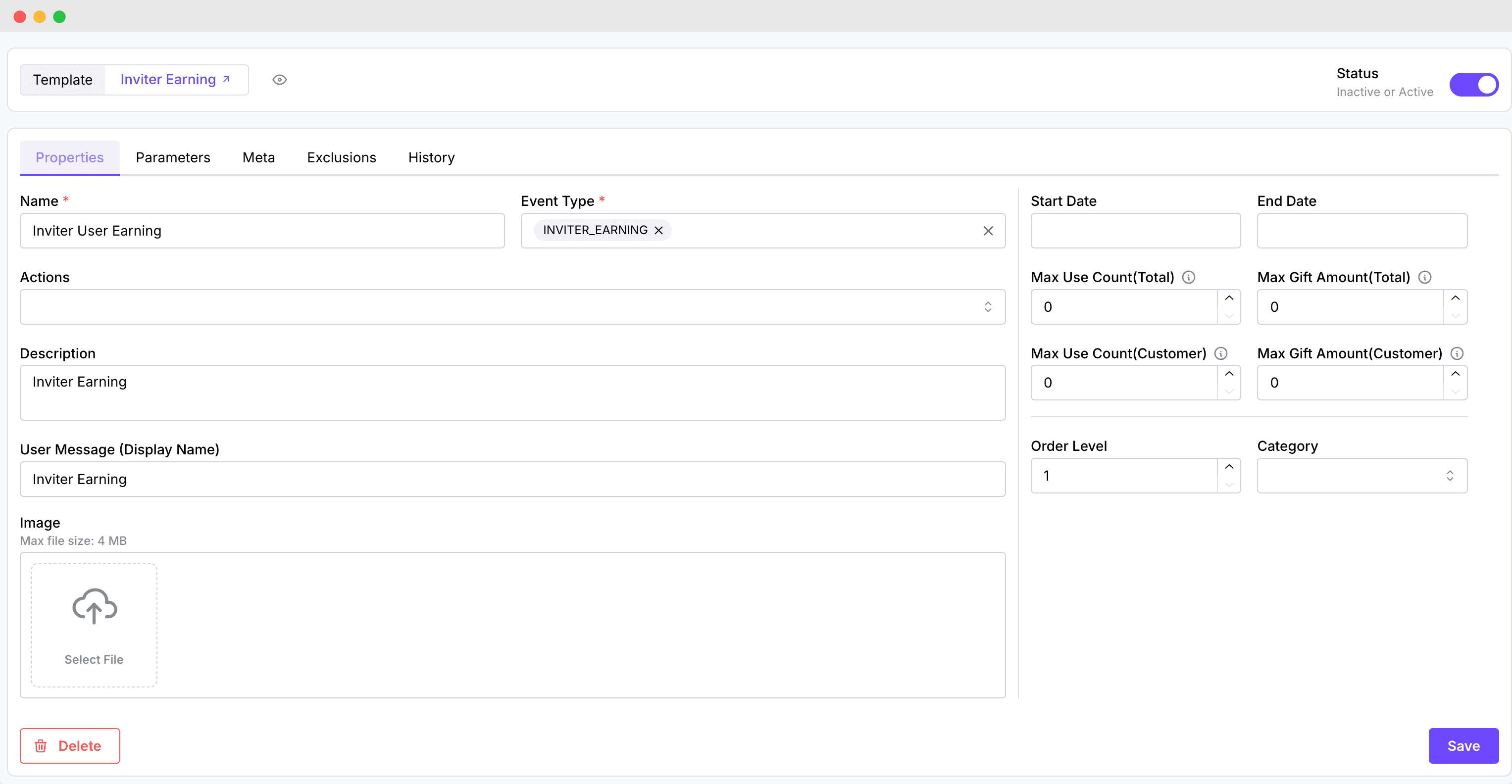1512x784 pixels.
Task: Expand the Category dropdown
Action: coord(1361,475)
